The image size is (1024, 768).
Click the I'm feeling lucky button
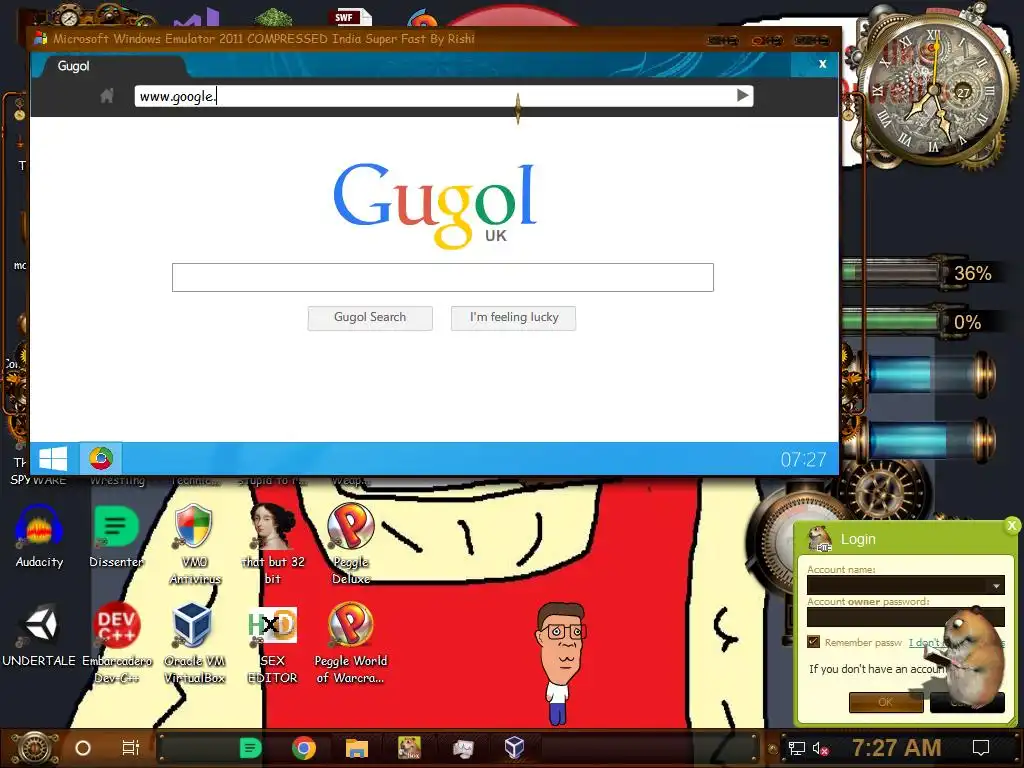(x=513, y=317)
